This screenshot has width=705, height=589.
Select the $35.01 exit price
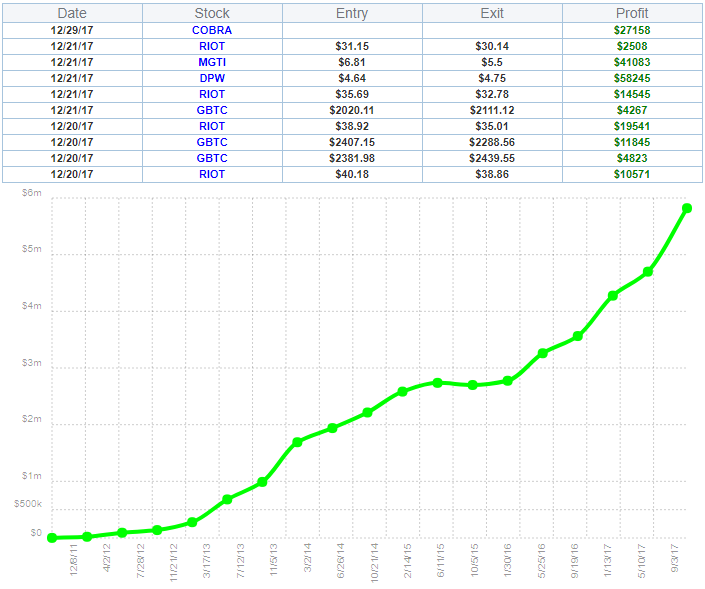pos(492,126)
